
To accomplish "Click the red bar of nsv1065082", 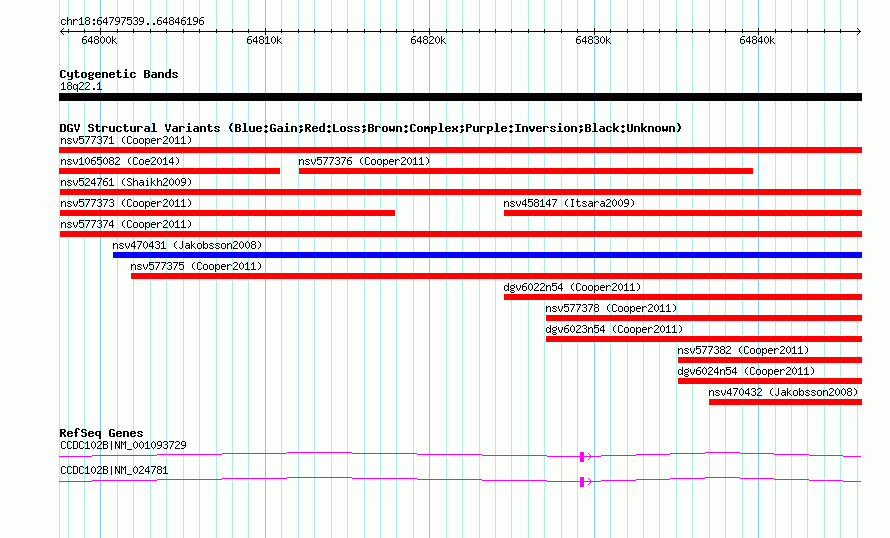I will pos(170,171).
